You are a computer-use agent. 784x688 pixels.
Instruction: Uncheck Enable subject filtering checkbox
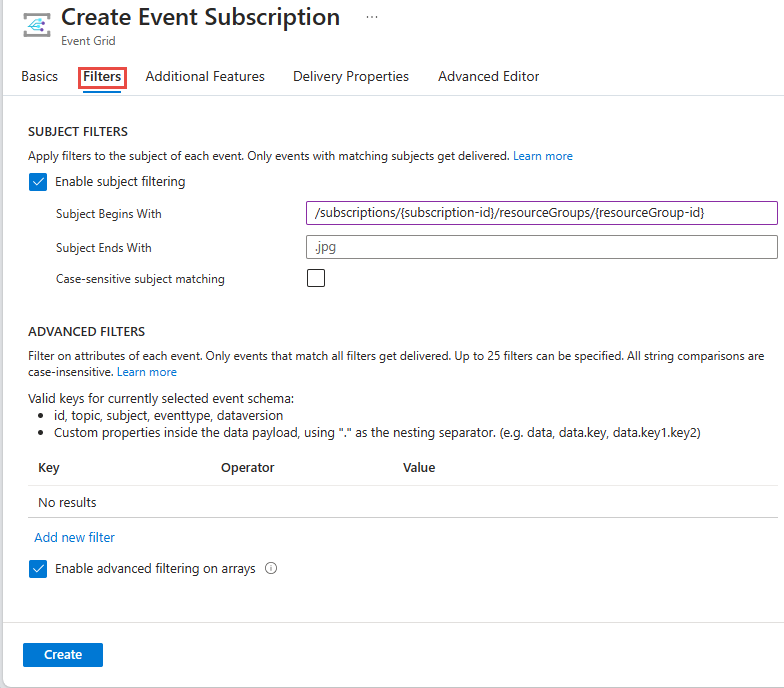click(38, 182)
